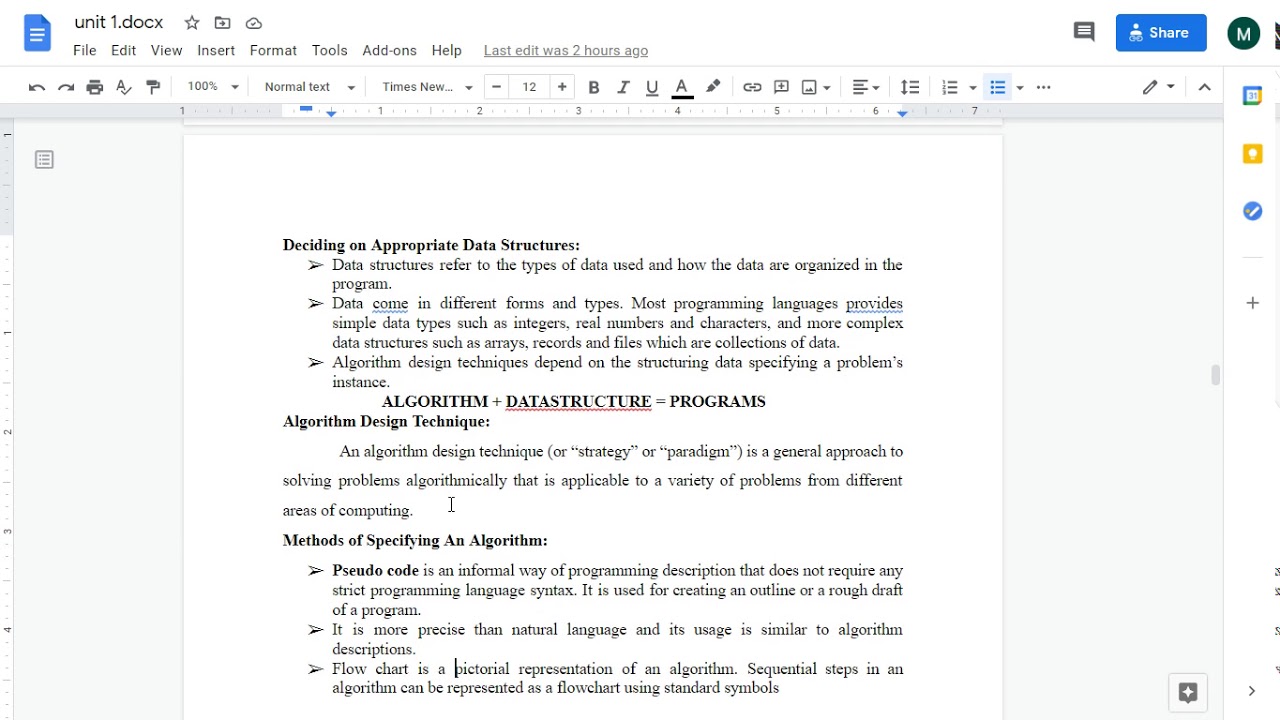Open the Help menu

coord(446,50)
